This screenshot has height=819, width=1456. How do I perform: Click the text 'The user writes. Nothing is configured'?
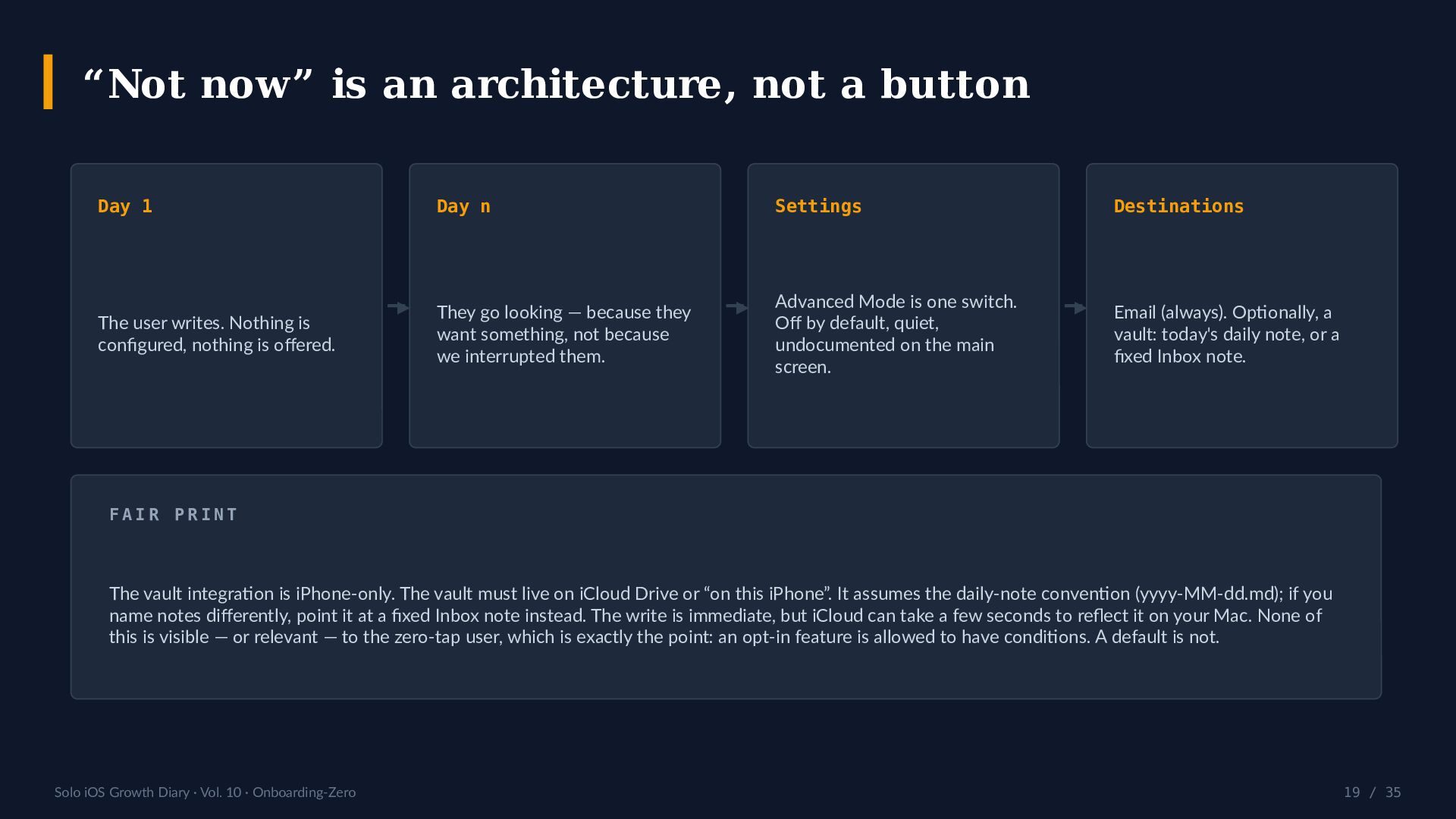point(216,334)
